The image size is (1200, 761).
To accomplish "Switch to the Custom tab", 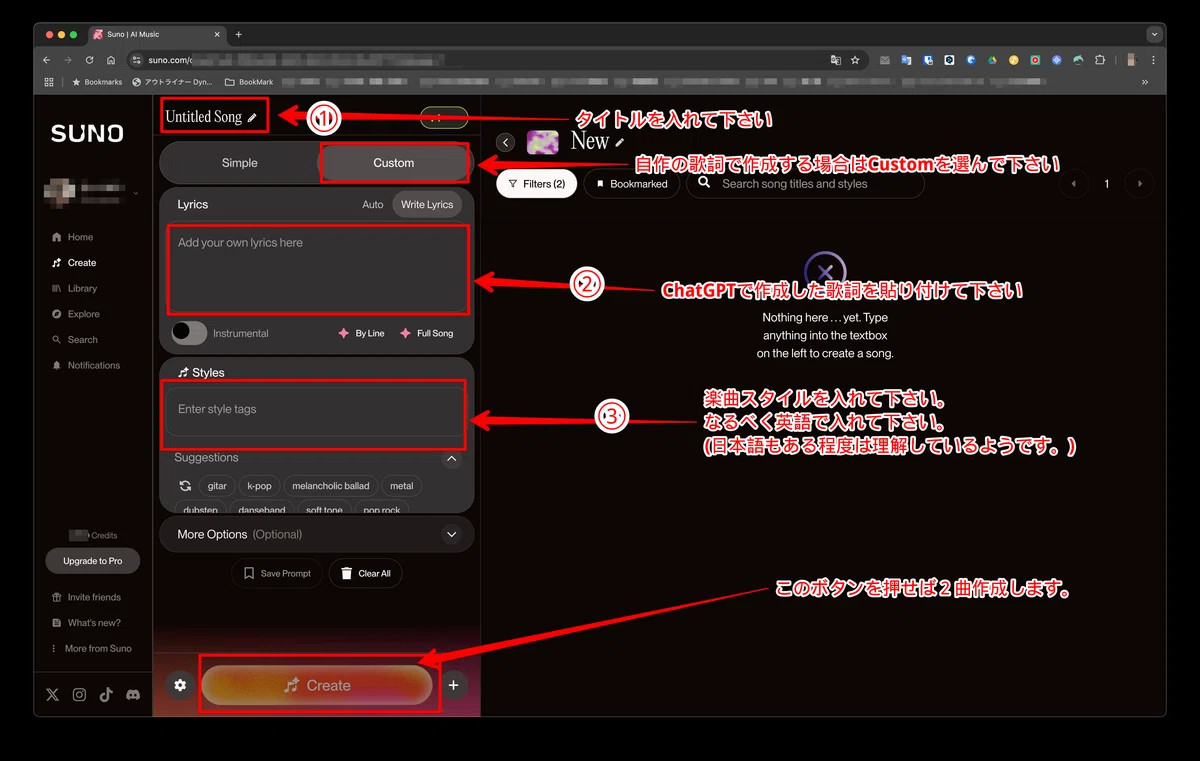I will click(x=394, y=162).
